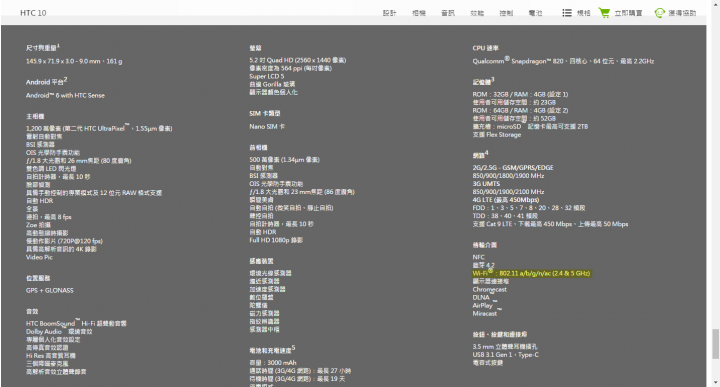The height and width of the screenshot is (387, 720).
Task: Click the 3000 mAh battery capacity line
Action: [273, 363]
